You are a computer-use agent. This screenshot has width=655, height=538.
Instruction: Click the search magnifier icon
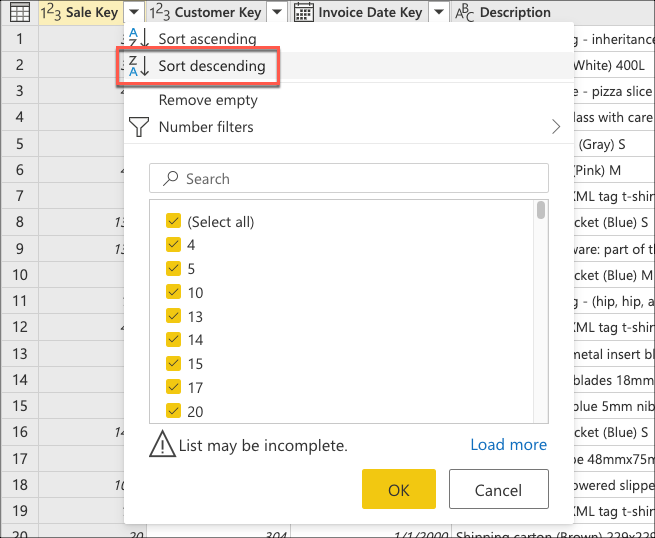(170, 178)
